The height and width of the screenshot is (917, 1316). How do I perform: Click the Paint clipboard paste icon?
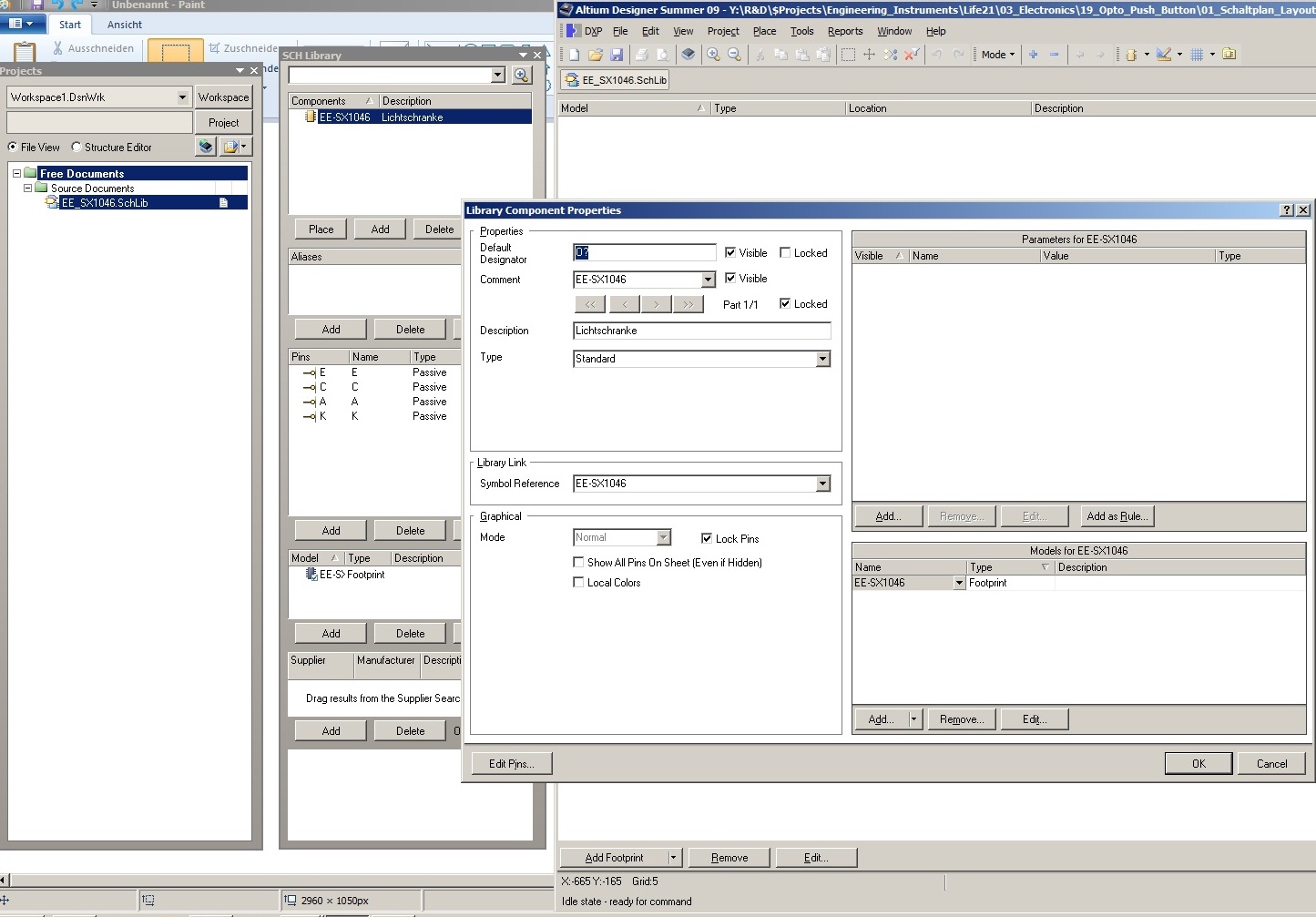tap(26, 53)
